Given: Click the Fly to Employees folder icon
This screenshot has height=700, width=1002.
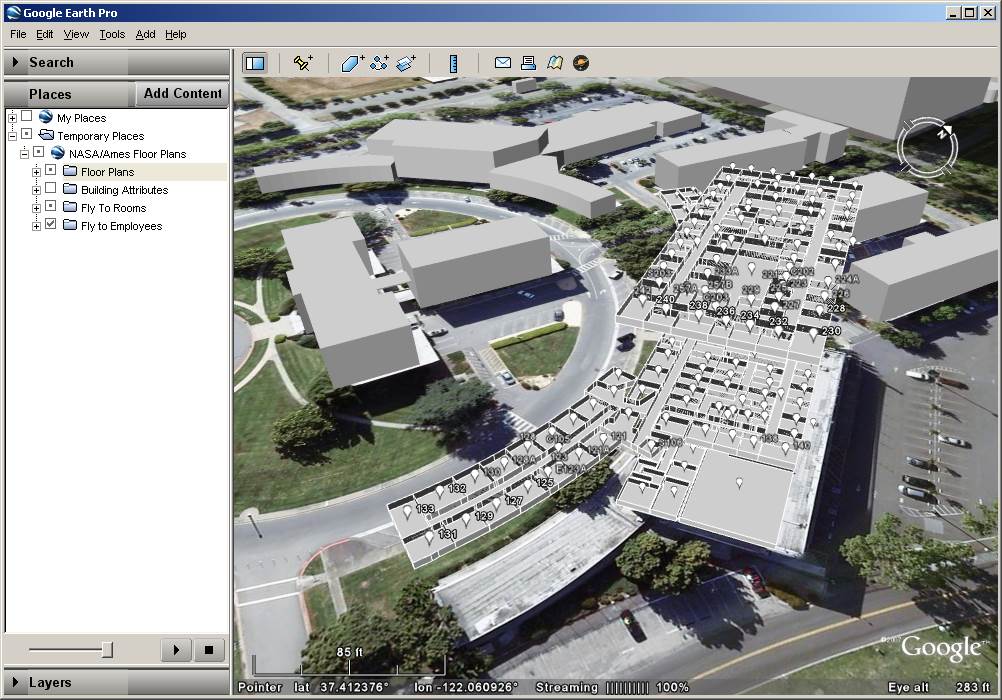Looking at the screenshot, I should [70, 224].
